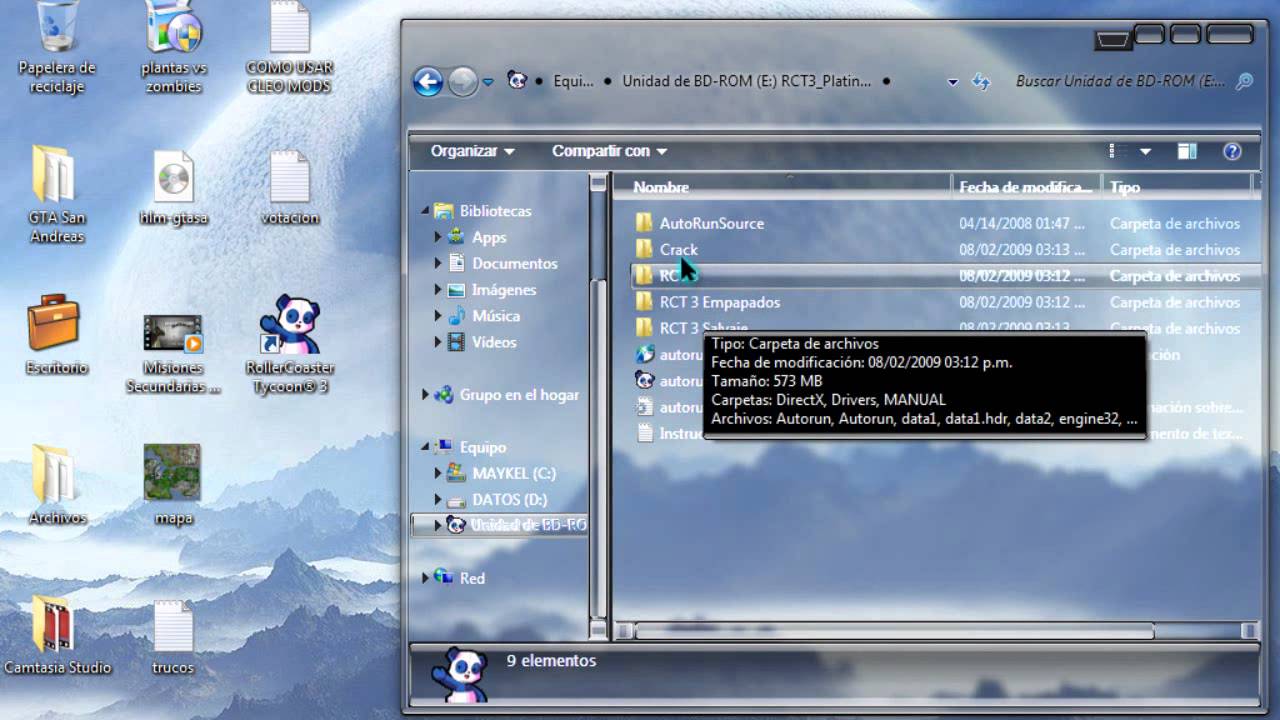Expand the Documentos library node
Image resolution: width=1280 pixels, height=720 pixels.
coord(438,263)
